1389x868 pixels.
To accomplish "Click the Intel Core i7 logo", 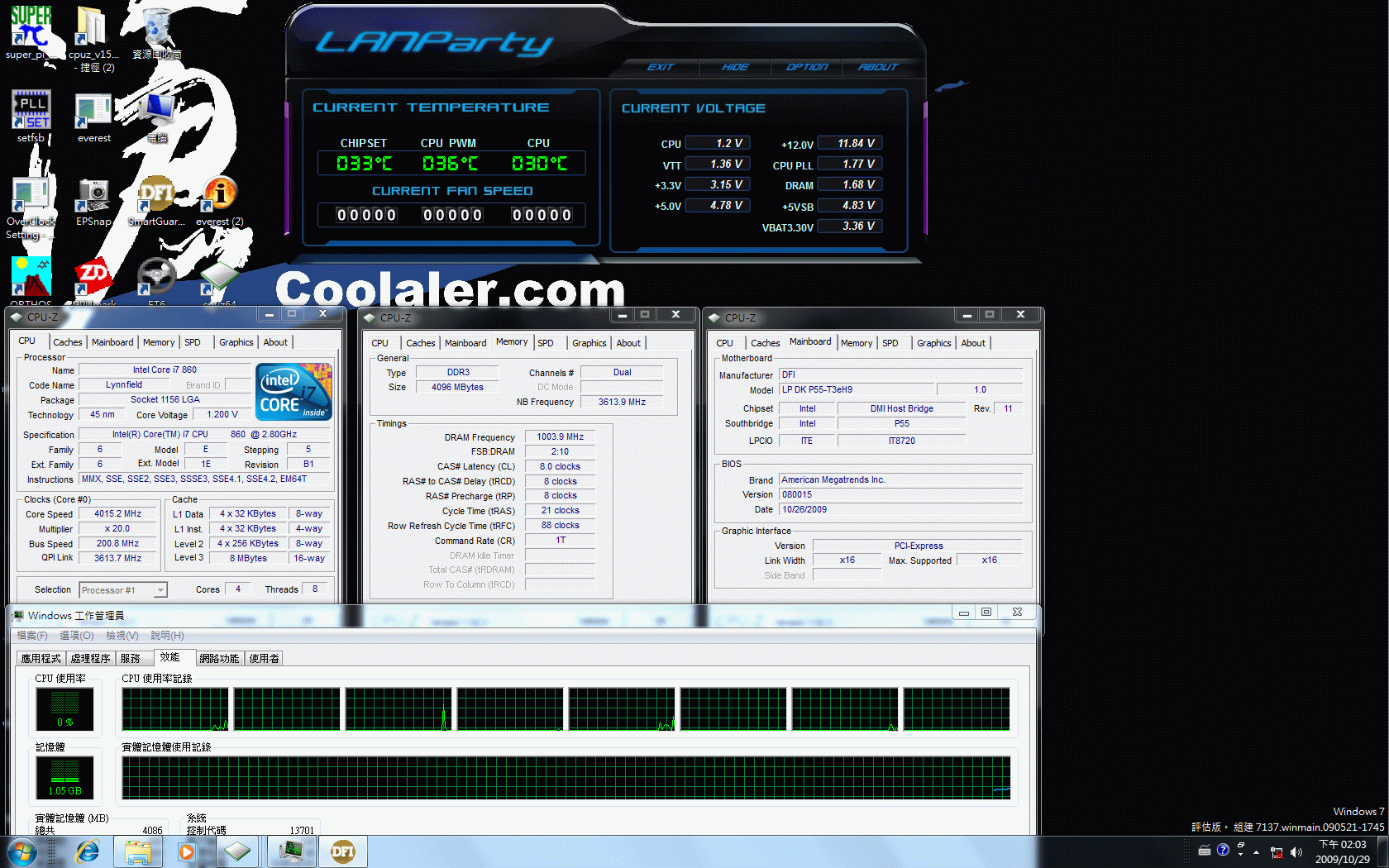I will point(294,392).
